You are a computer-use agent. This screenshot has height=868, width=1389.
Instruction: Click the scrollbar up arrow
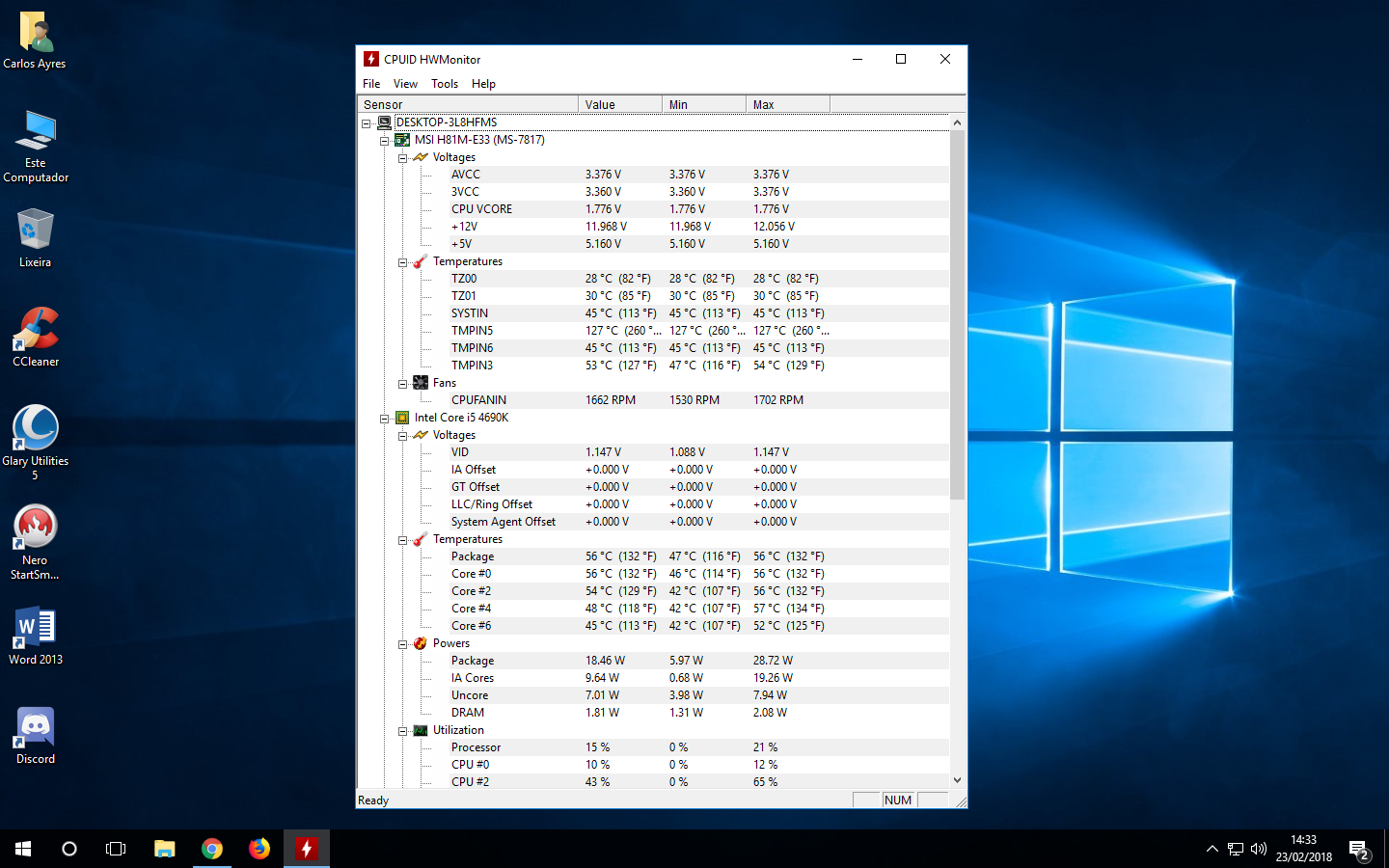[x=957, y=122]
